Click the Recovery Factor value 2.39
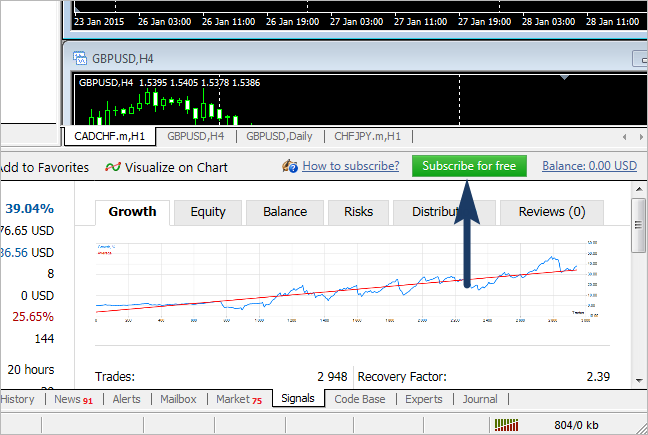 point(598,377)
